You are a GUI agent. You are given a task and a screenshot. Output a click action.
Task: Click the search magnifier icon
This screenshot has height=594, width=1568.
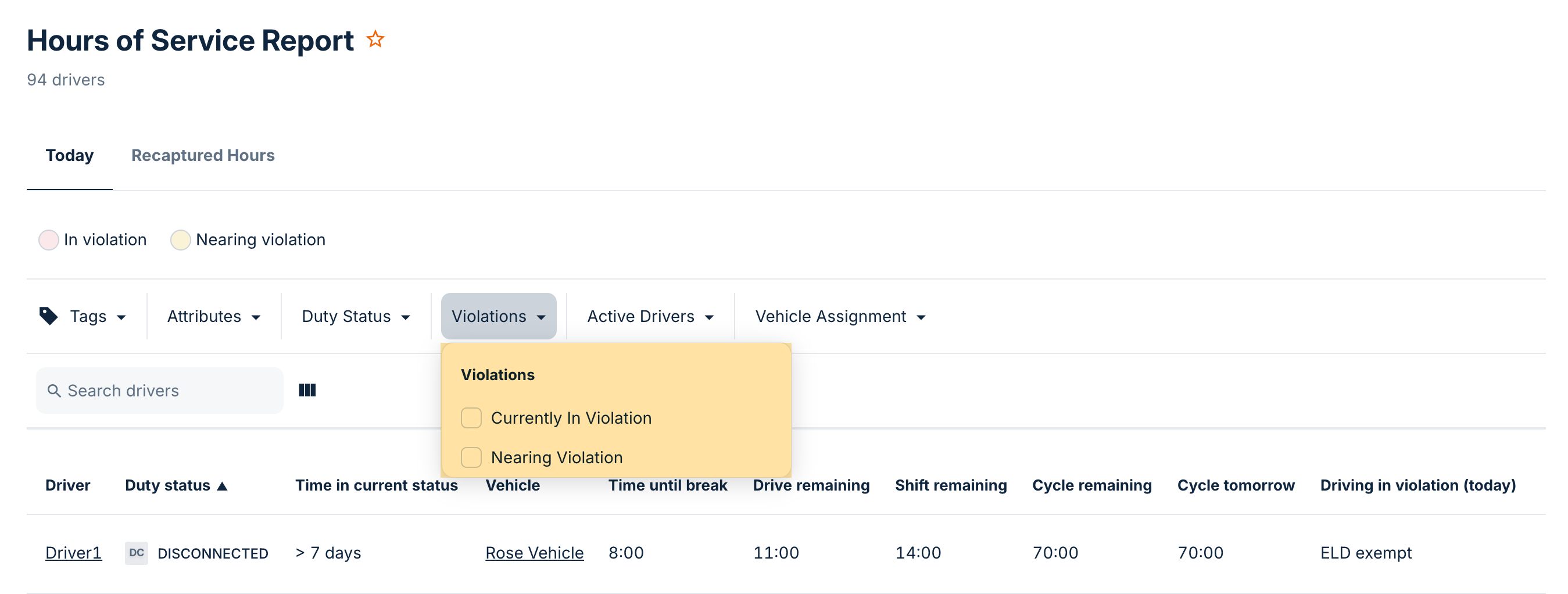tap(54, 391)
